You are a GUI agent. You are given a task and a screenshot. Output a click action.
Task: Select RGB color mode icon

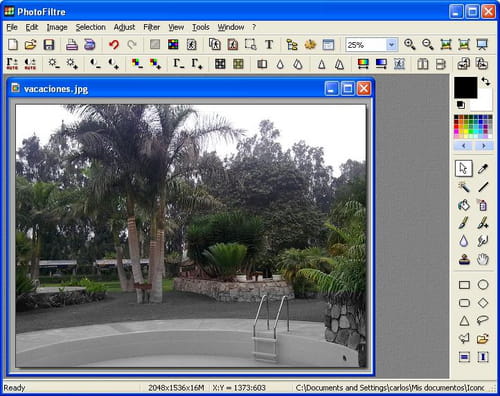pos(173,44)
